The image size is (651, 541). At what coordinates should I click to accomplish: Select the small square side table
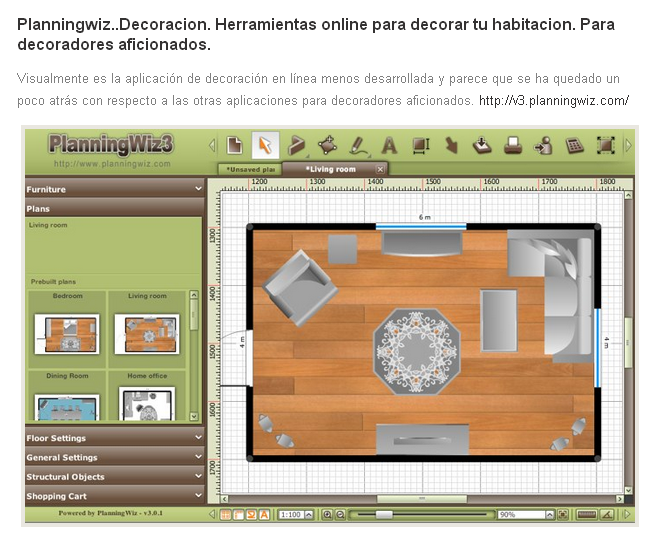point(343,249)
